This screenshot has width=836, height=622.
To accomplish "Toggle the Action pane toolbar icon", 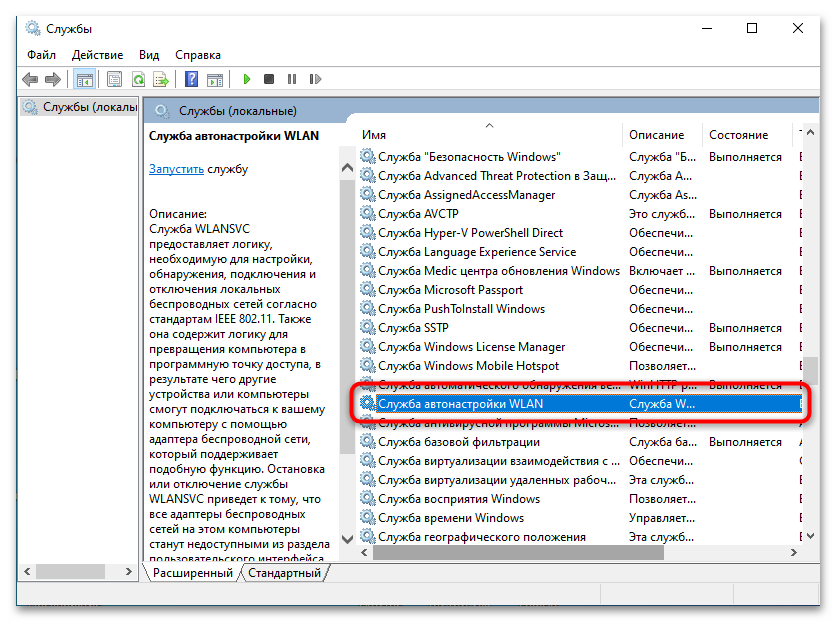I will (215, 79).
